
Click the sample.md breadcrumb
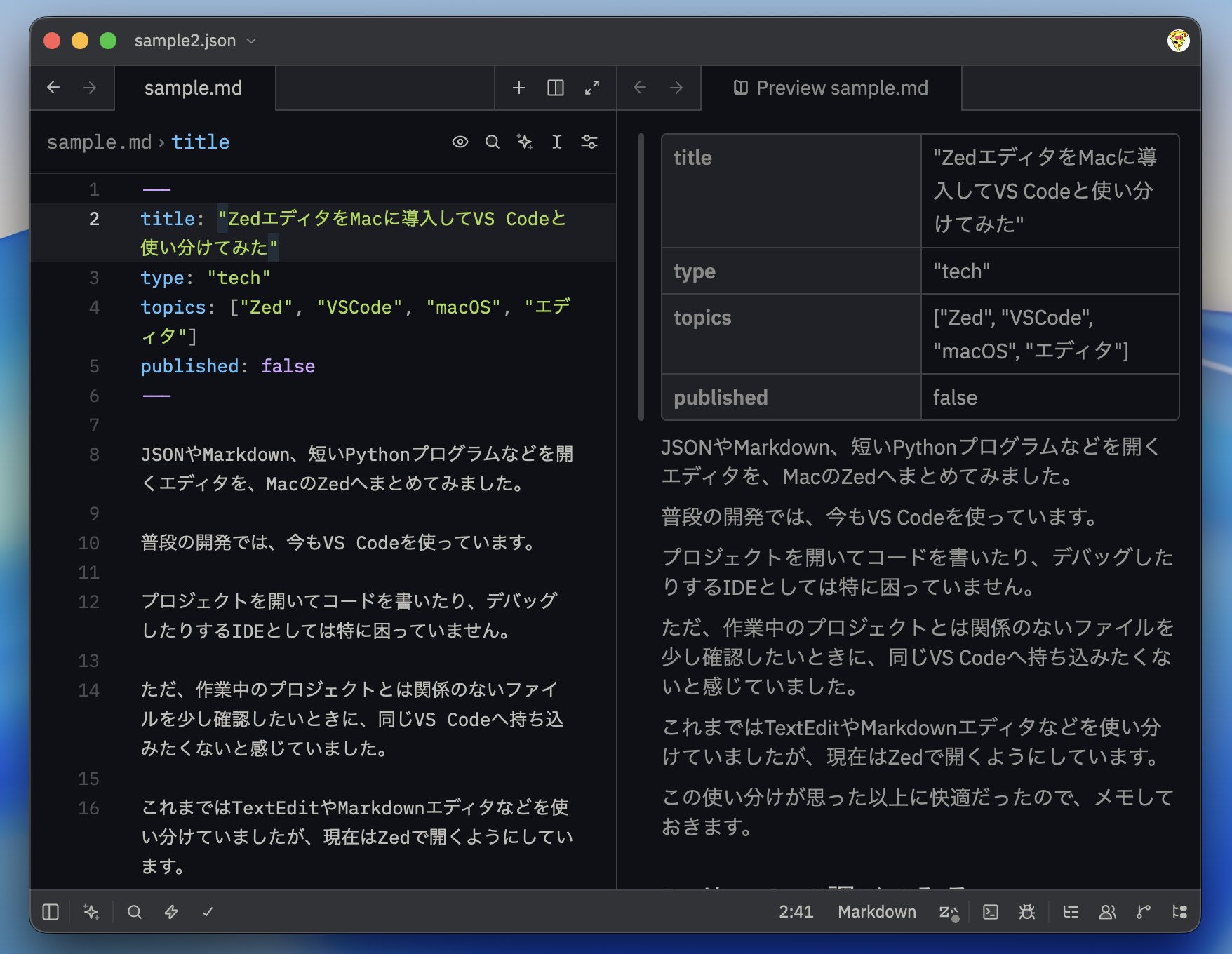(99, 142)
